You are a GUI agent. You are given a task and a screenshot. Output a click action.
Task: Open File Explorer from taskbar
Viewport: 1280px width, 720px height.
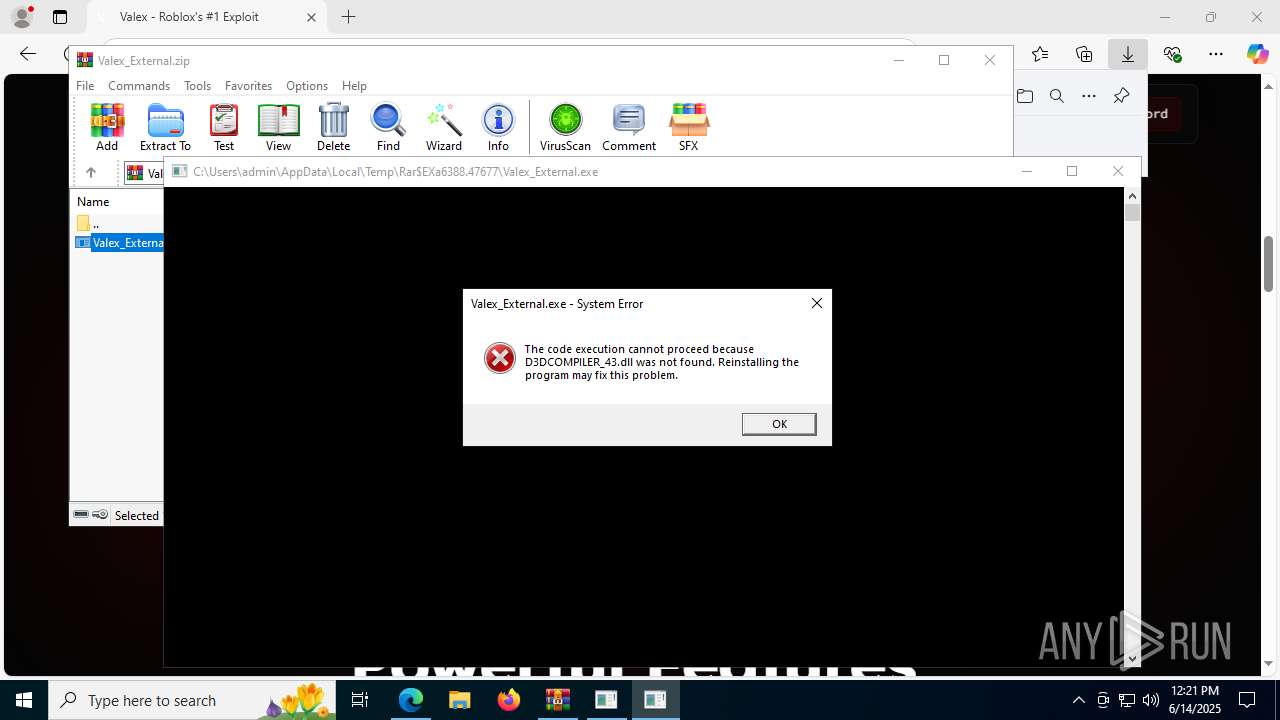(459, 700)
